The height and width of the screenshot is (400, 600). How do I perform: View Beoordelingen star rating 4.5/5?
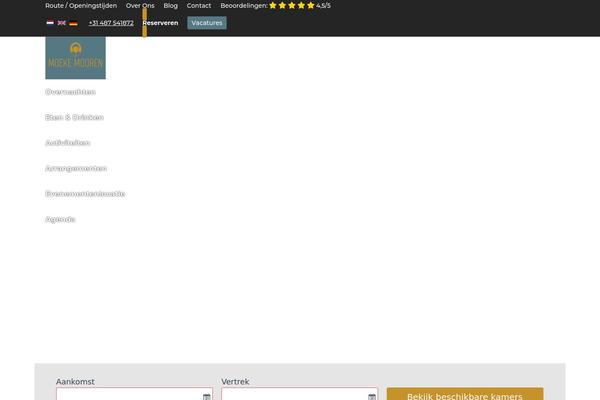click(x=276, y=6)
